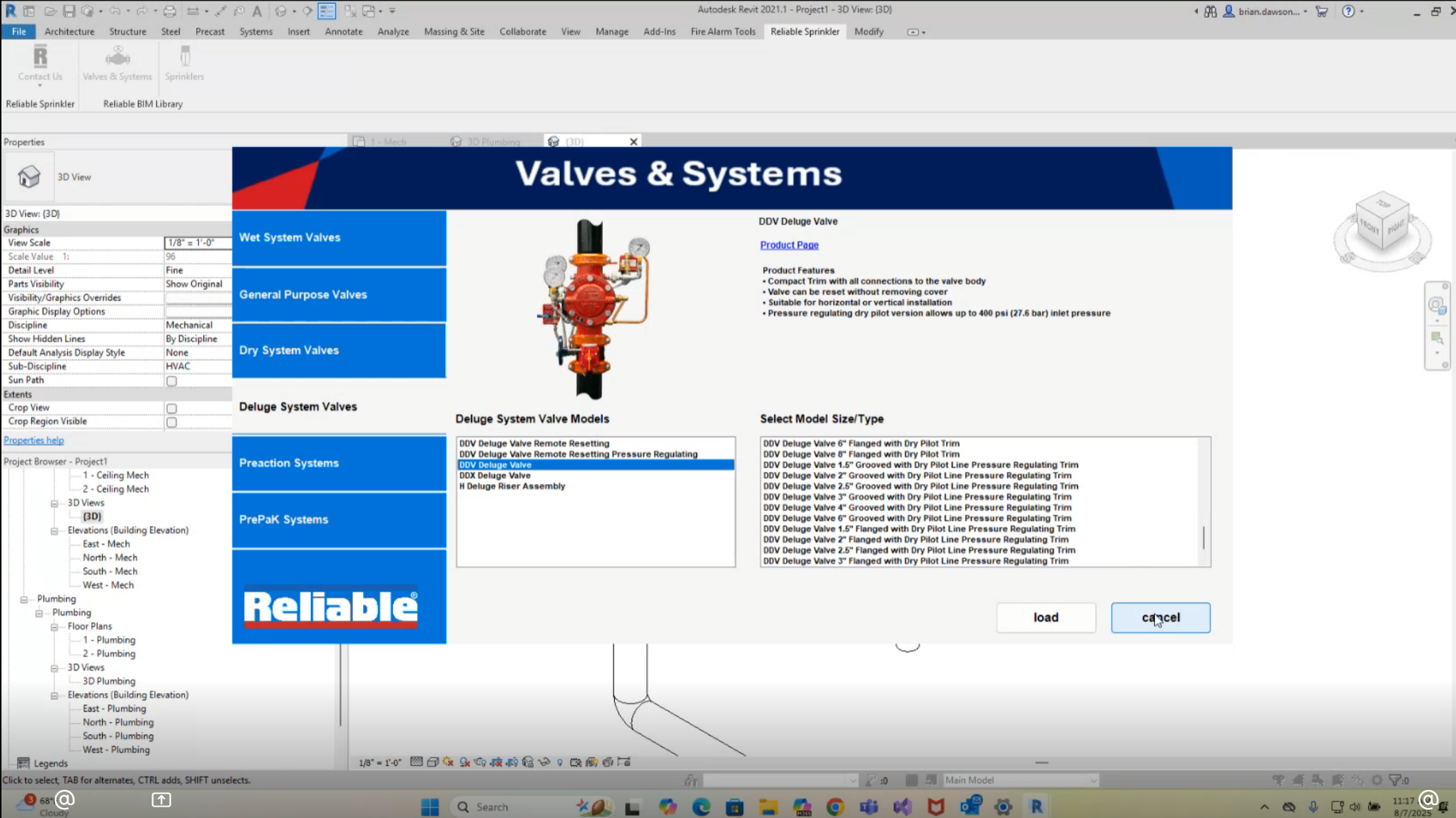This screenshot has width=1456, height=818.
Task: Open File Explorer from the taskbar
Action: (768, 807)
